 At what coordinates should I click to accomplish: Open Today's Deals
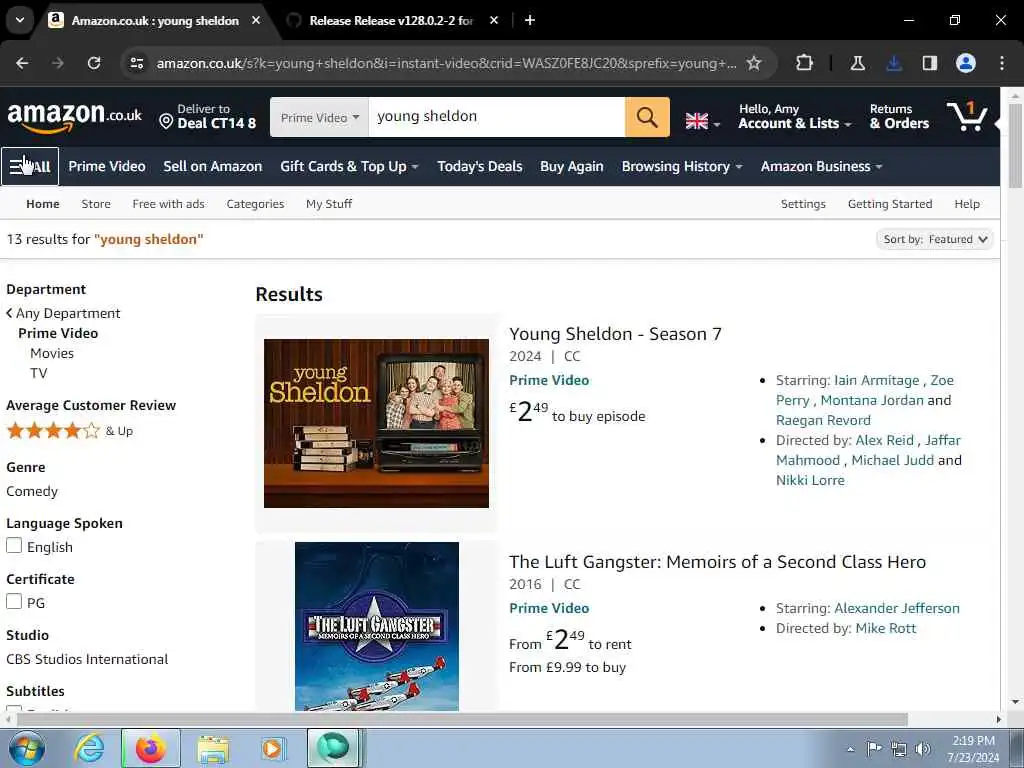tap(480, 167)
